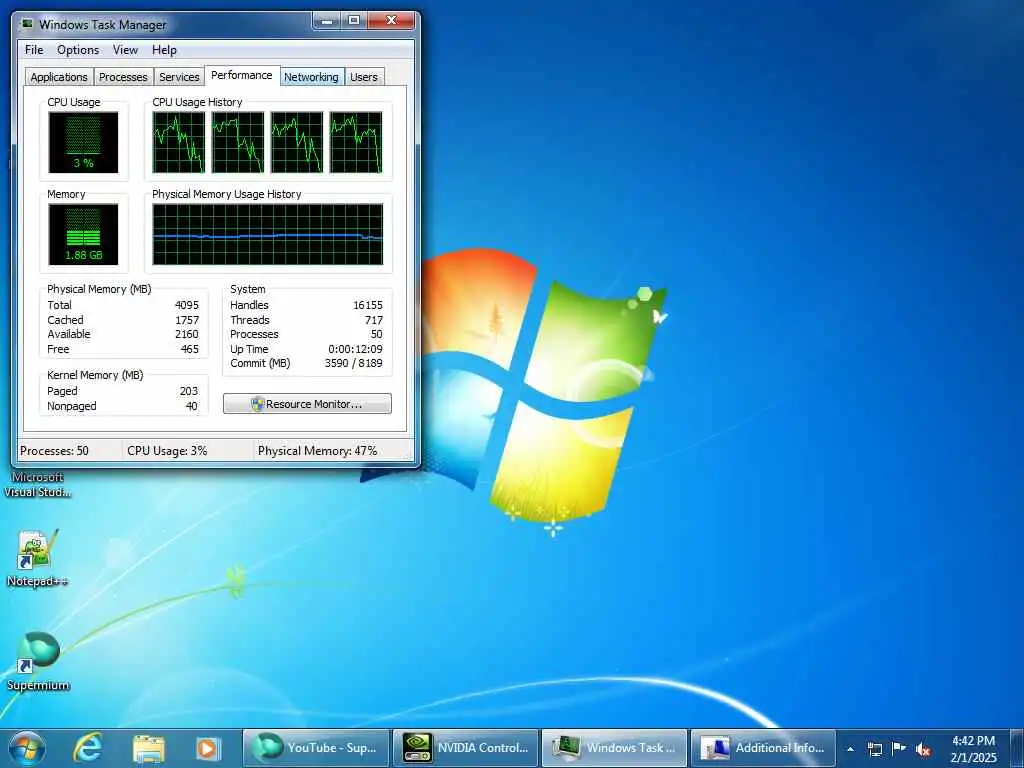Click the Free memory value 465

point(190,349)
